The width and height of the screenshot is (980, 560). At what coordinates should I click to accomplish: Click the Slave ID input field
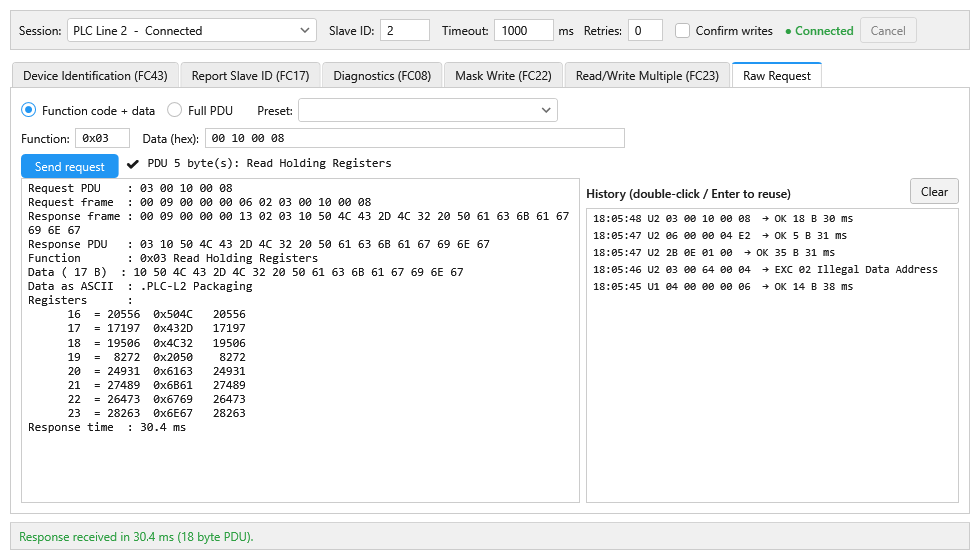click(404, 31)
